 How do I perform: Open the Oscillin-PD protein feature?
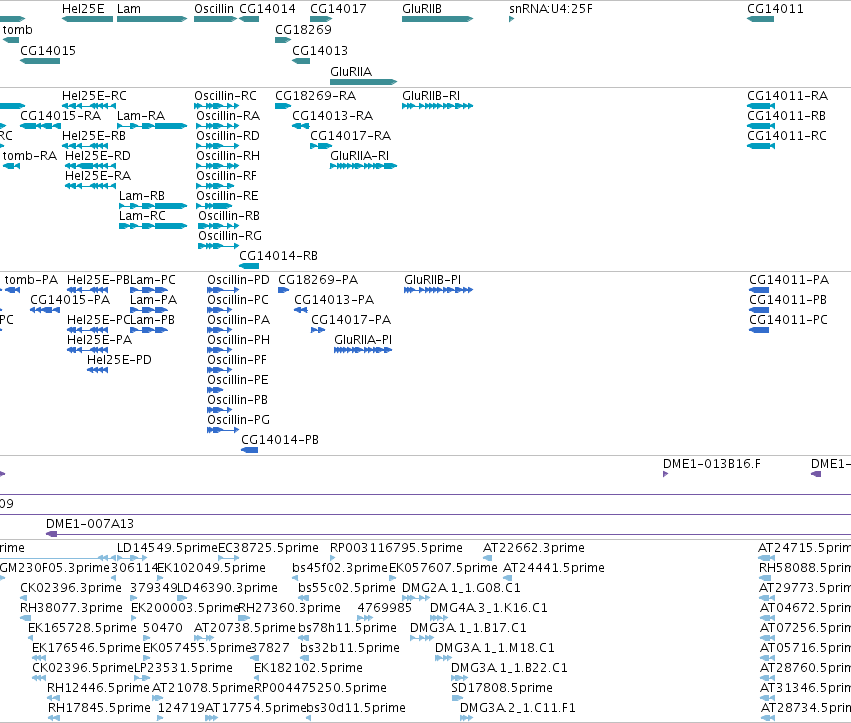(x=238, y=280)
